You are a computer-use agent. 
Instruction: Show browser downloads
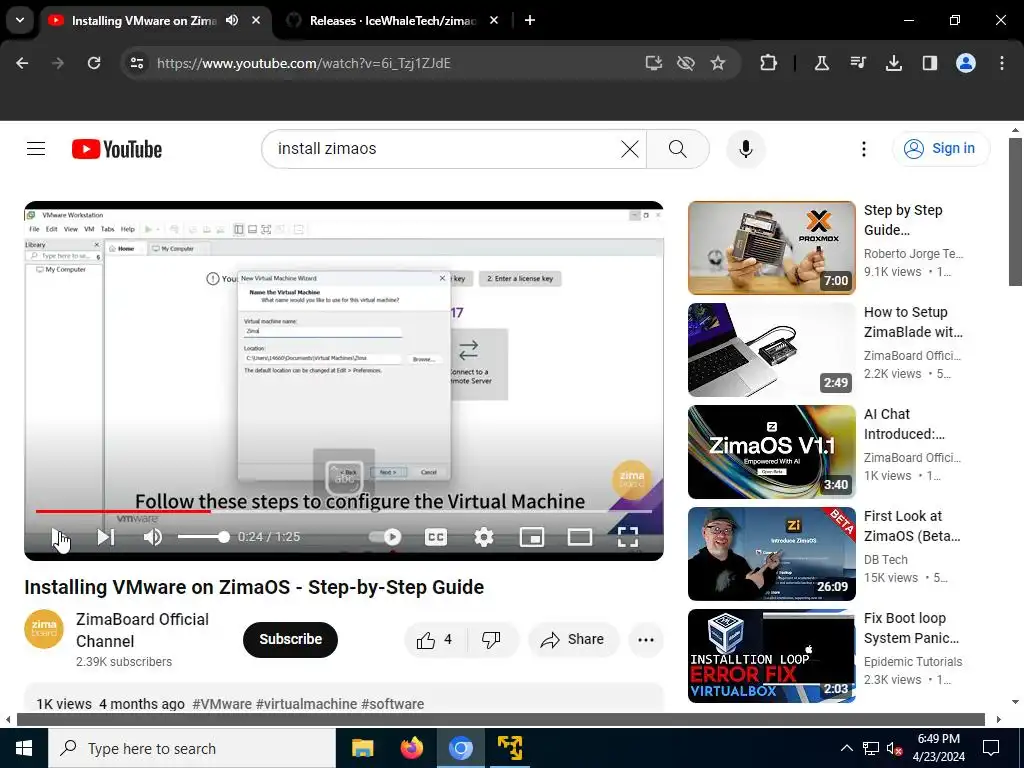click(894, 63)
